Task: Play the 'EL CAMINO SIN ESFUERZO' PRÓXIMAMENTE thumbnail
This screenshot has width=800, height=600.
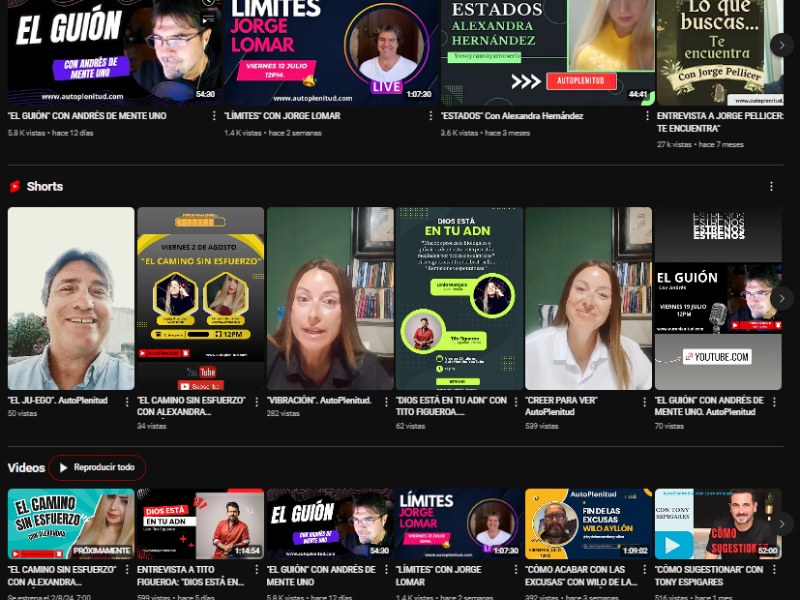Action: 71,524
